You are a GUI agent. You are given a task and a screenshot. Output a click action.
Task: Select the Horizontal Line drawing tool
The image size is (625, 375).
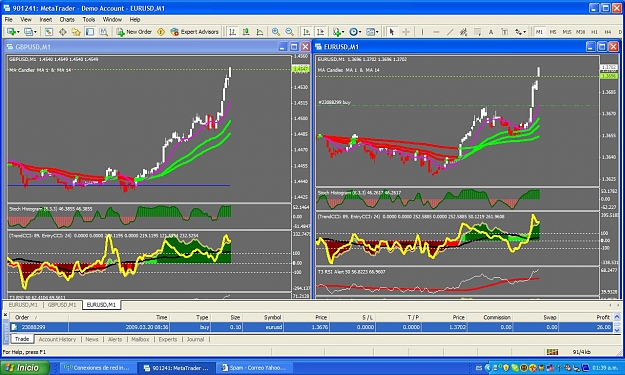point(436,32)
